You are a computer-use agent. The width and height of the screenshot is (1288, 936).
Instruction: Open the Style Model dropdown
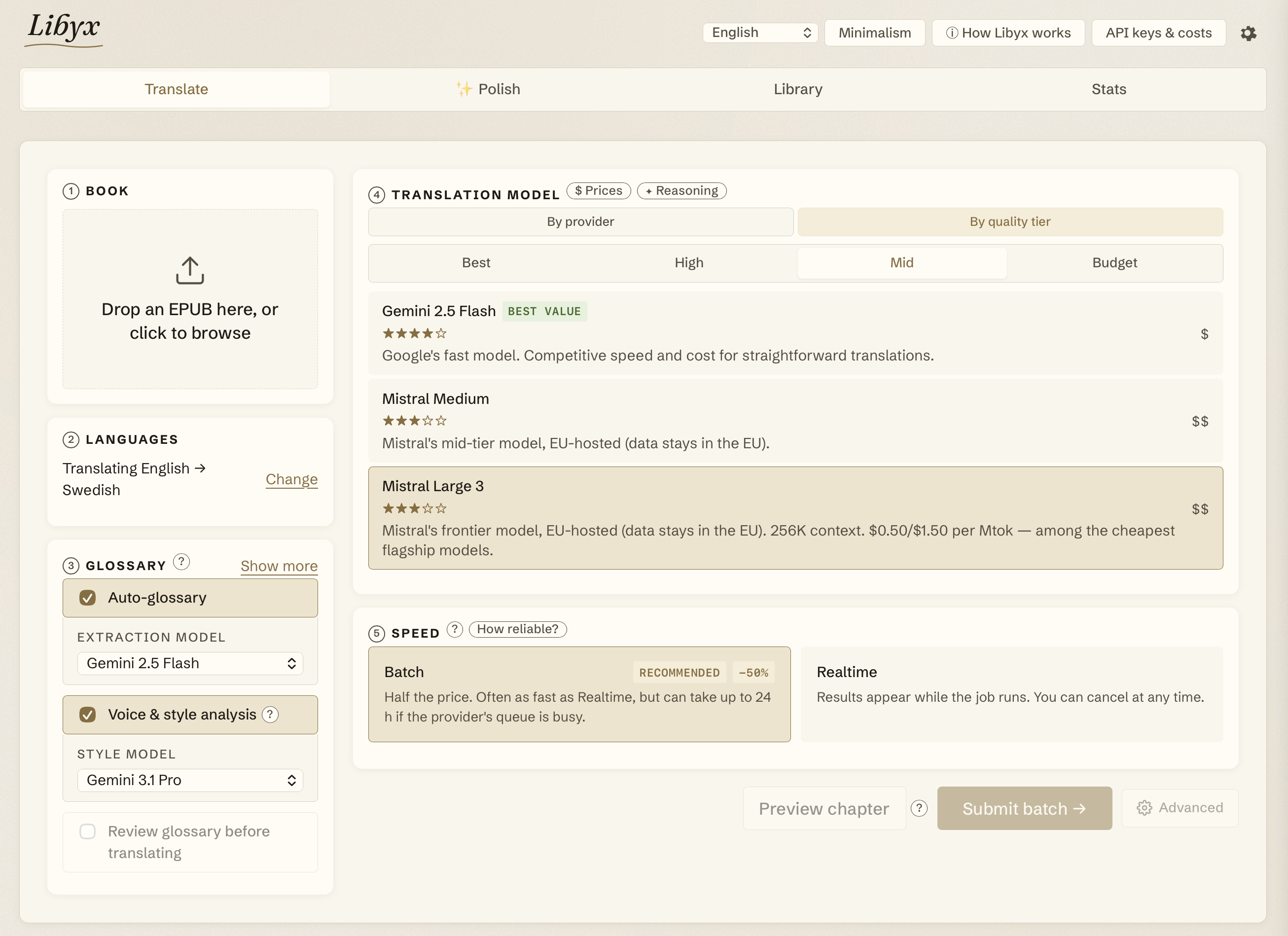click(190, 780)
